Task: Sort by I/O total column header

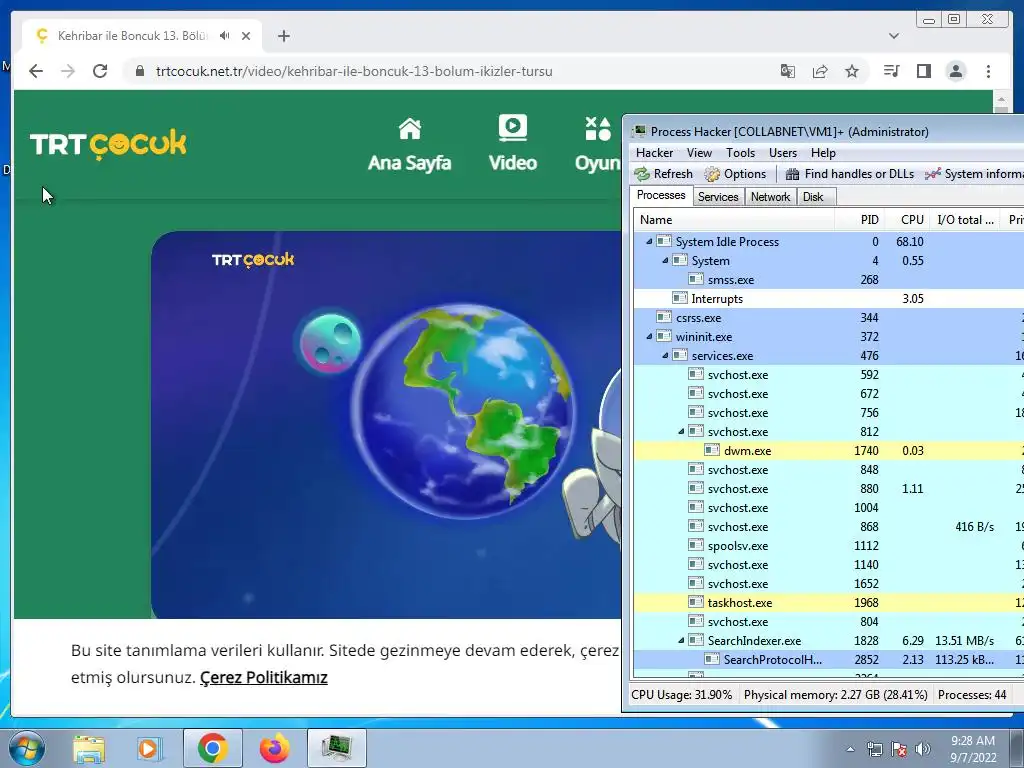Action: [966, 220]
